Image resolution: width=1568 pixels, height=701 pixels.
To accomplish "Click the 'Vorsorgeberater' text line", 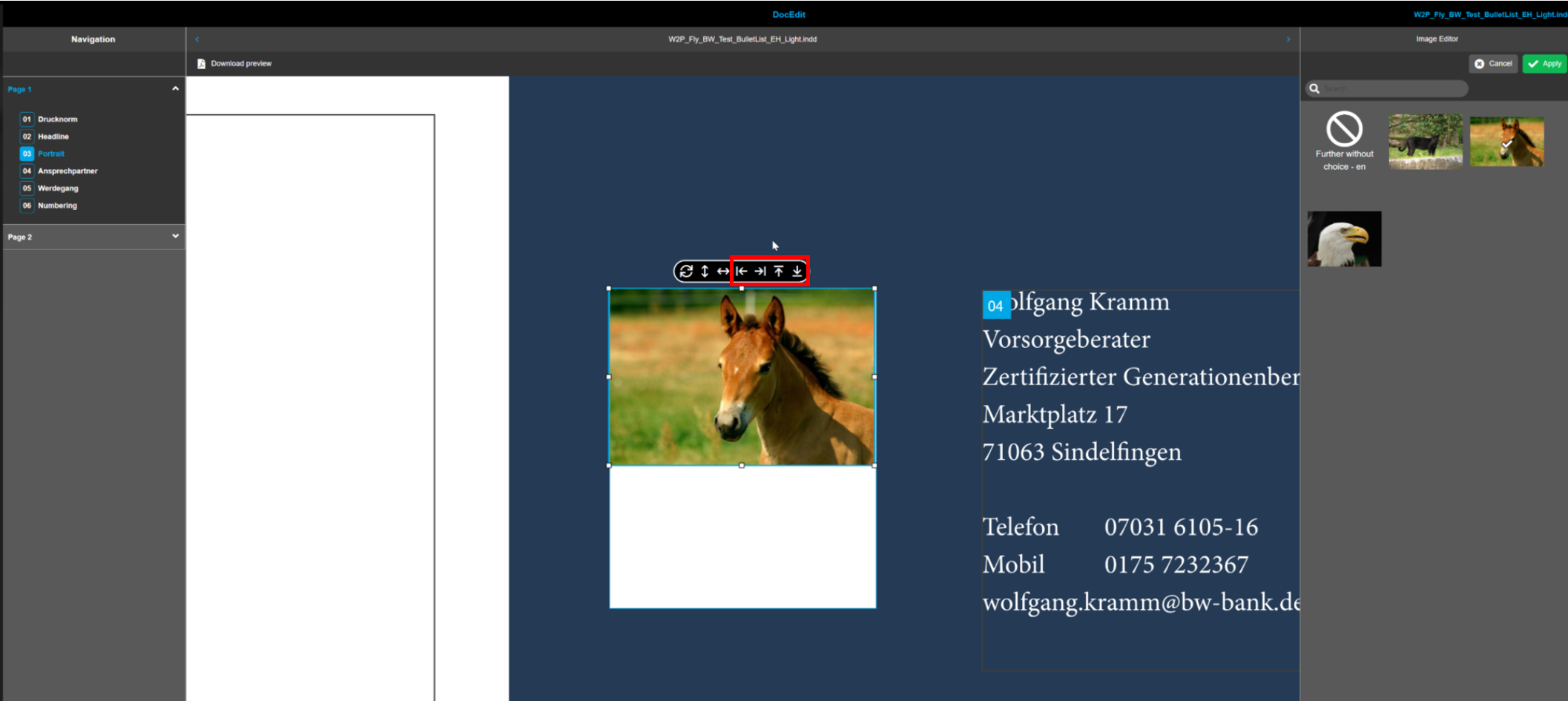I will click(1067, 340).
